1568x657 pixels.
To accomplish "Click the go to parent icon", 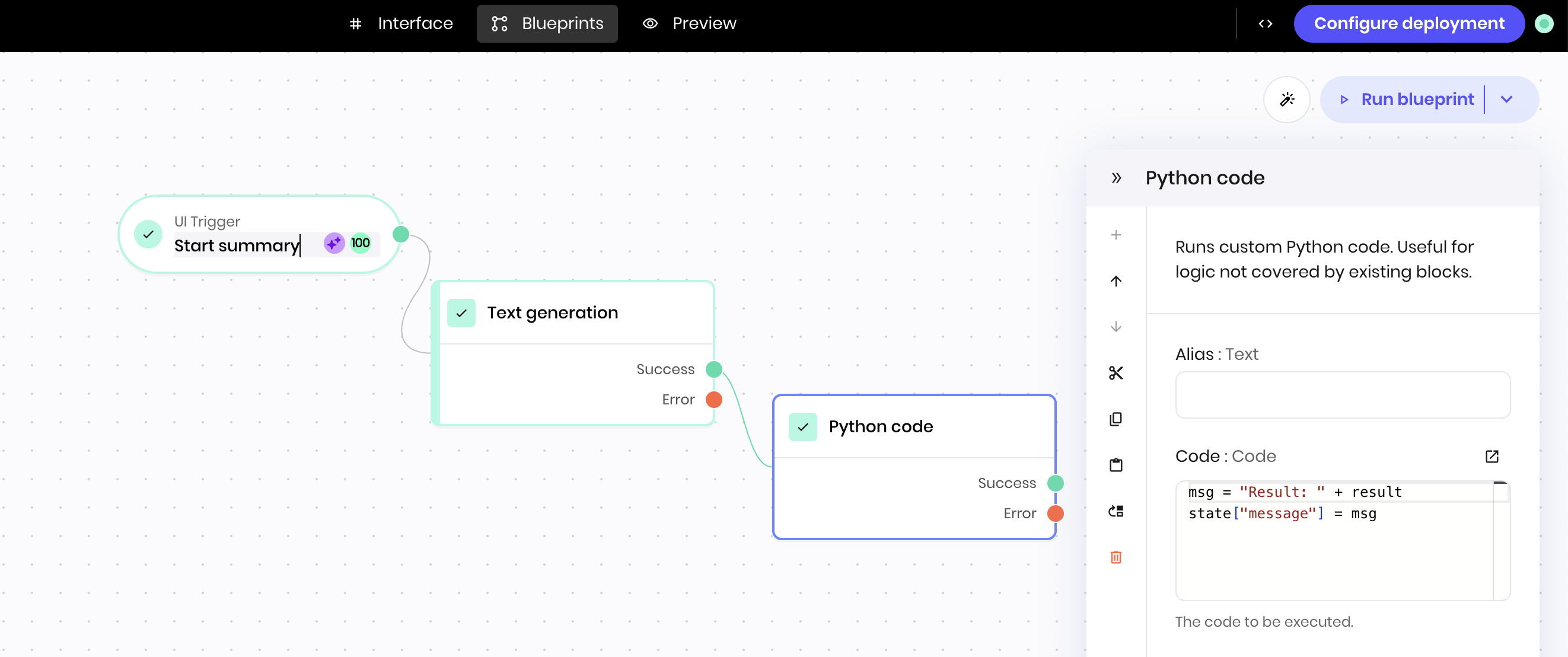I will click(1115, 511).
